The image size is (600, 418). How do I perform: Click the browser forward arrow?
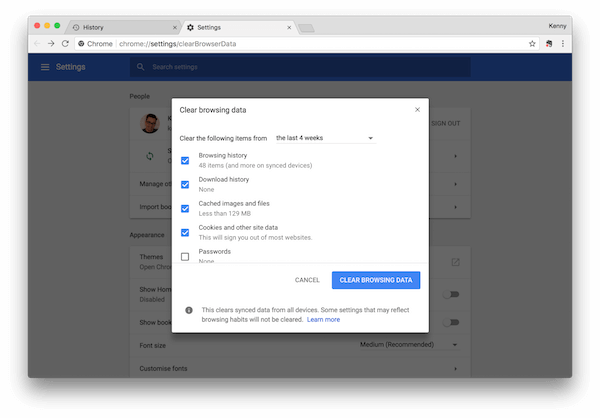tap(51, 44)
